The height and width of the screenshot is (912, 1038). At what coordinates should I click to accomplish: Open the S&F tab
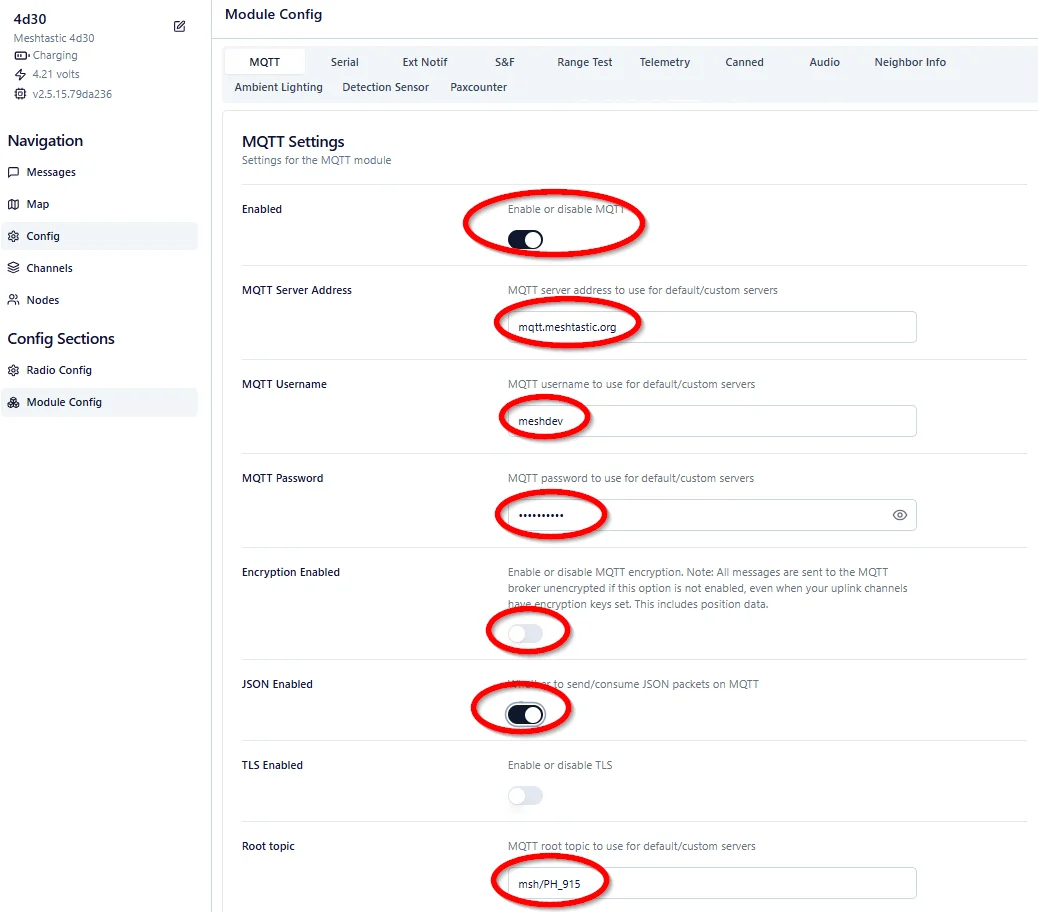(504, 62)
